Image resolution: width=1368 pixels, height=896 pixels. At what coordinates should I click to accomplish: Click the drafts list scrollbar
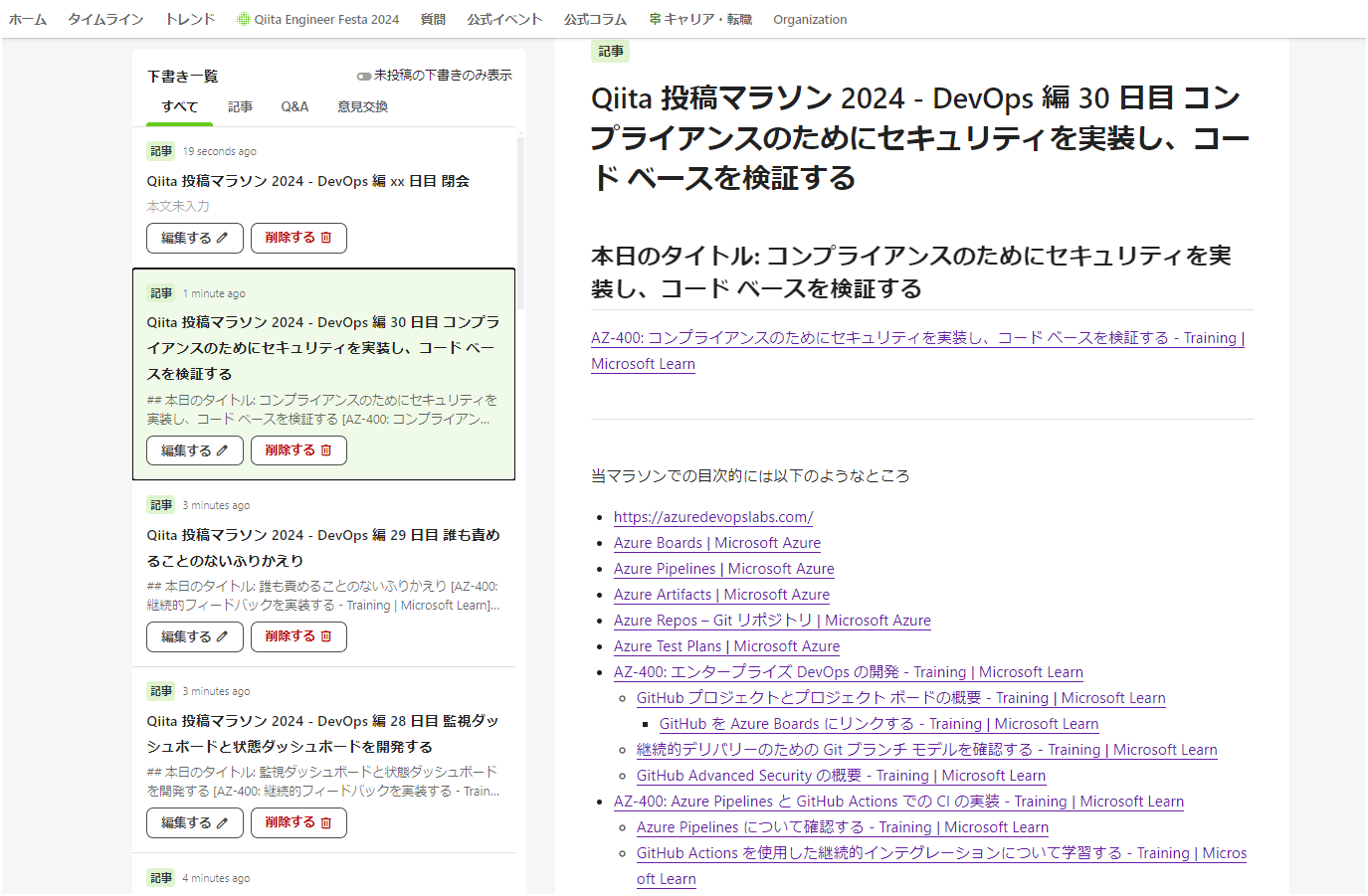520,223
